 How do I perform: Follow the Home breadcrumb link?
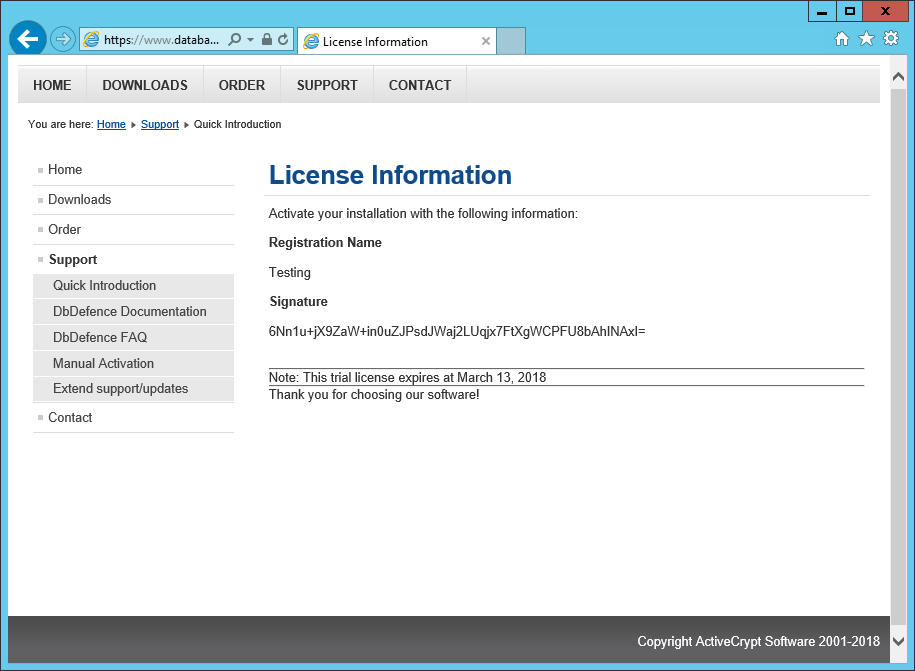point(111,125)
